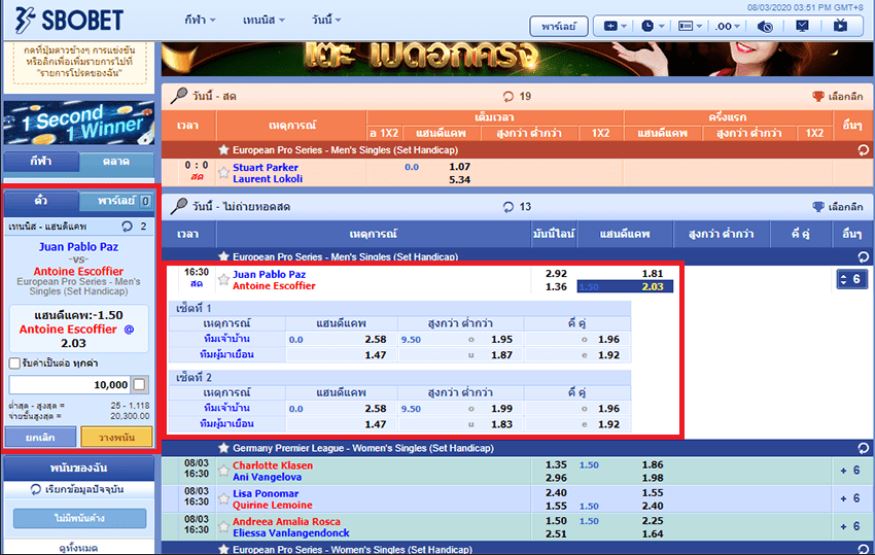
Task: Open the casino promotional banner
Action: click(x=516, y=59)
